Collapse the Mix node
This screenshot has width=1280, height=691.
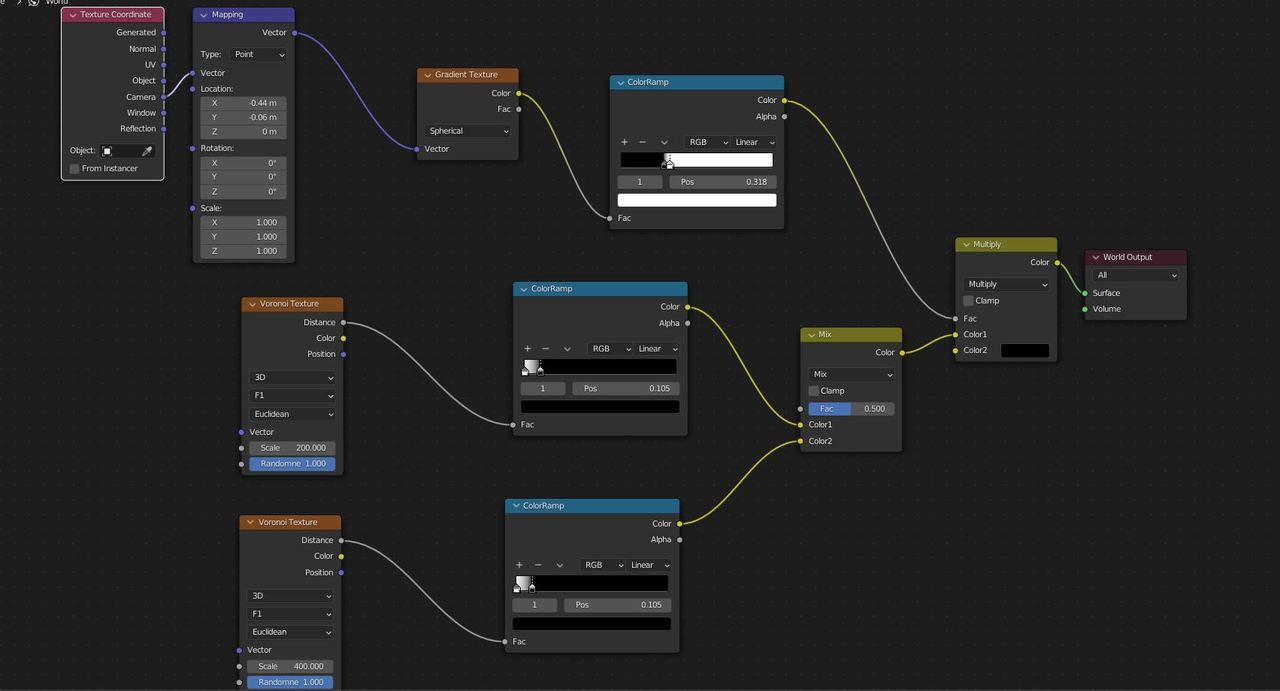(811, 335)
